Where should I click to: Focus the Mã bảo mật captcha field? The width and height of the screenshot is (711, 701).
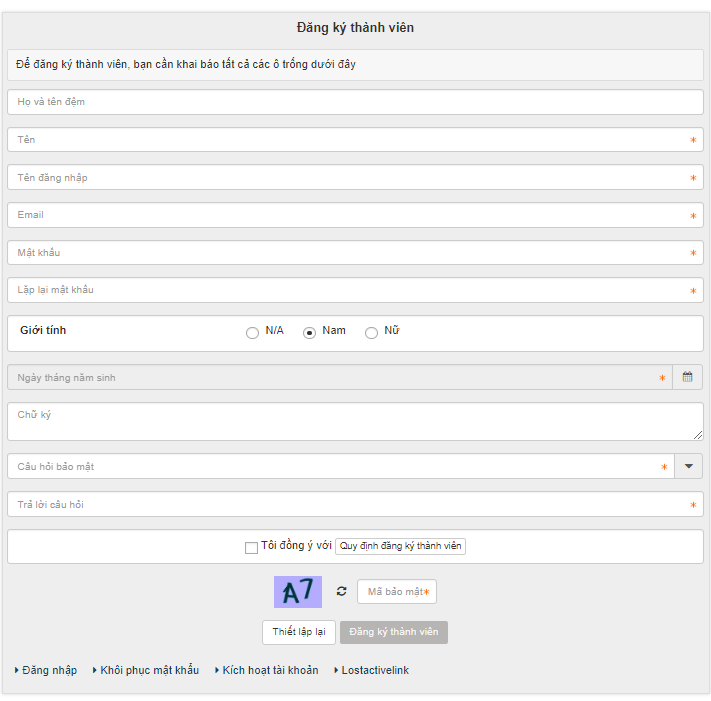point(396,592)
